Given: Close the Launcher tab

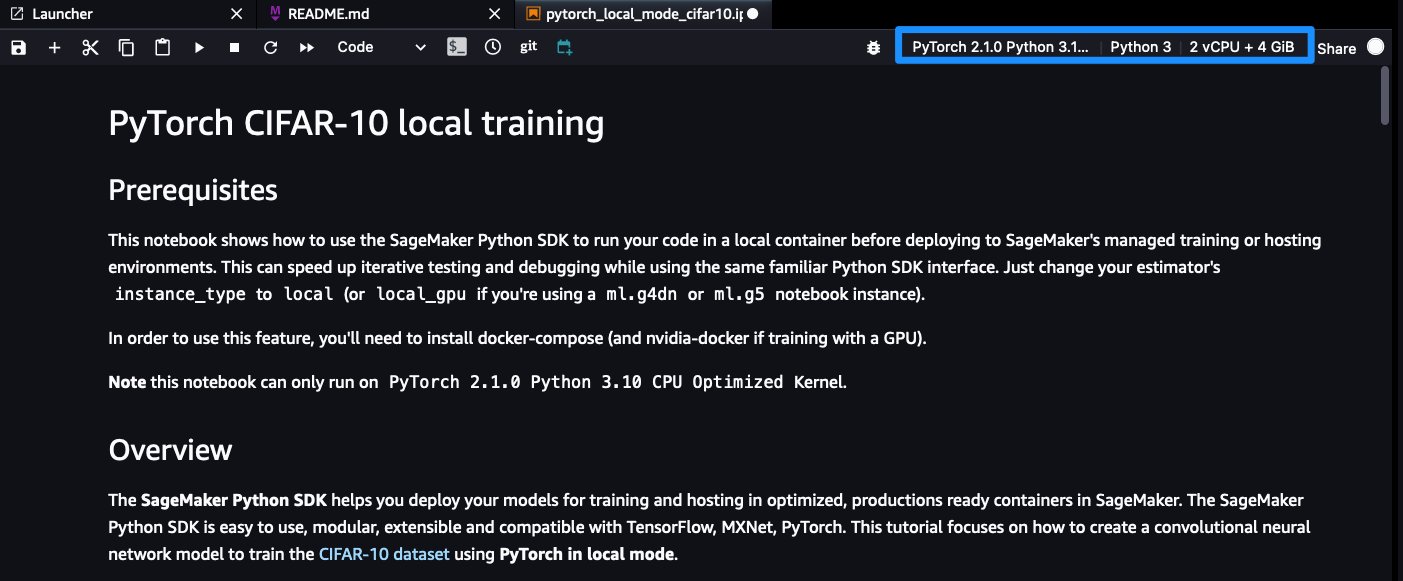Looking at the screenshot, I should pyautogui.click(x=236, y=14).
